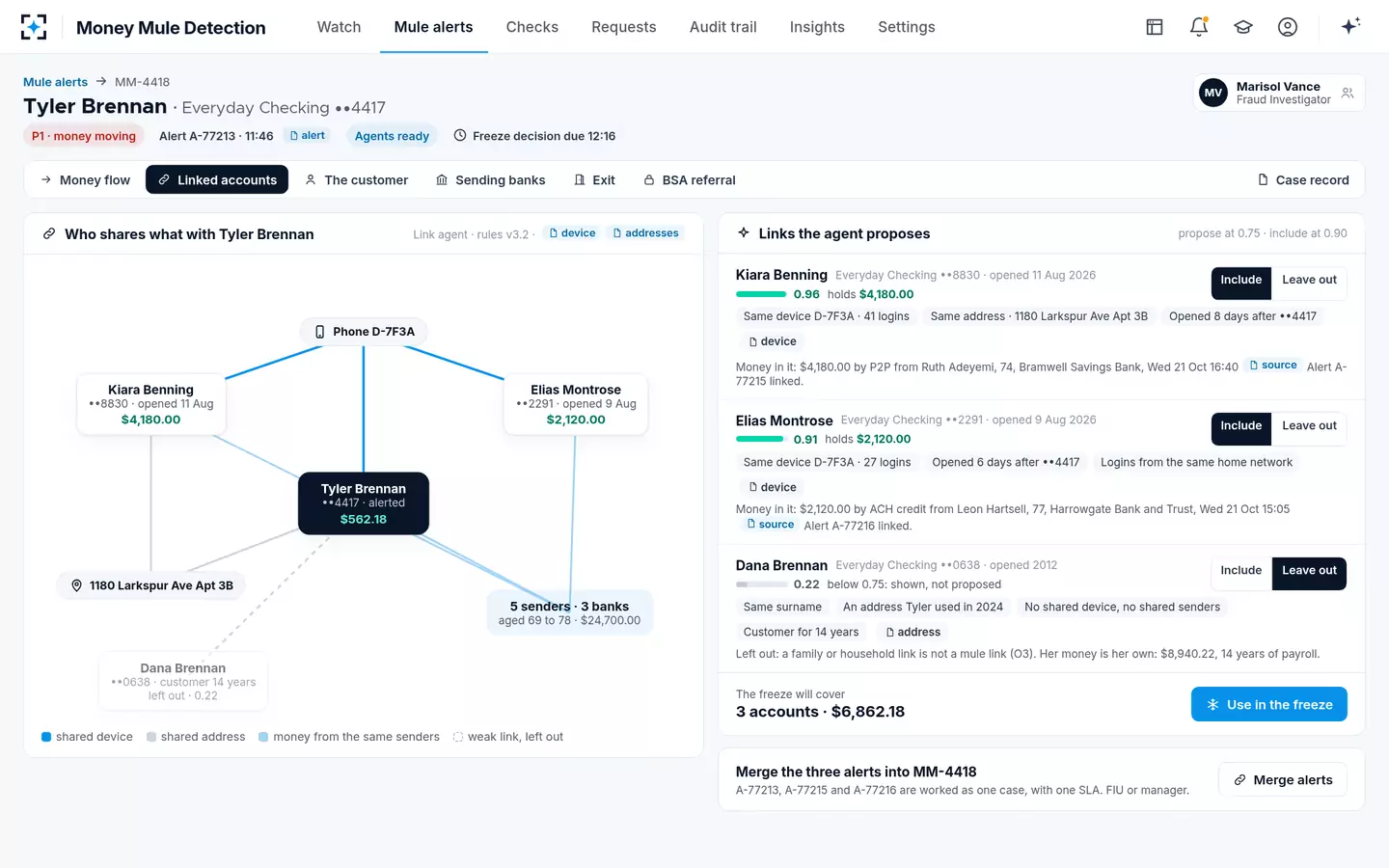The height and width of the screenshot is (868, 1389).
Task: Go to the BSA referral tab
Action: [x=689, y=180]
